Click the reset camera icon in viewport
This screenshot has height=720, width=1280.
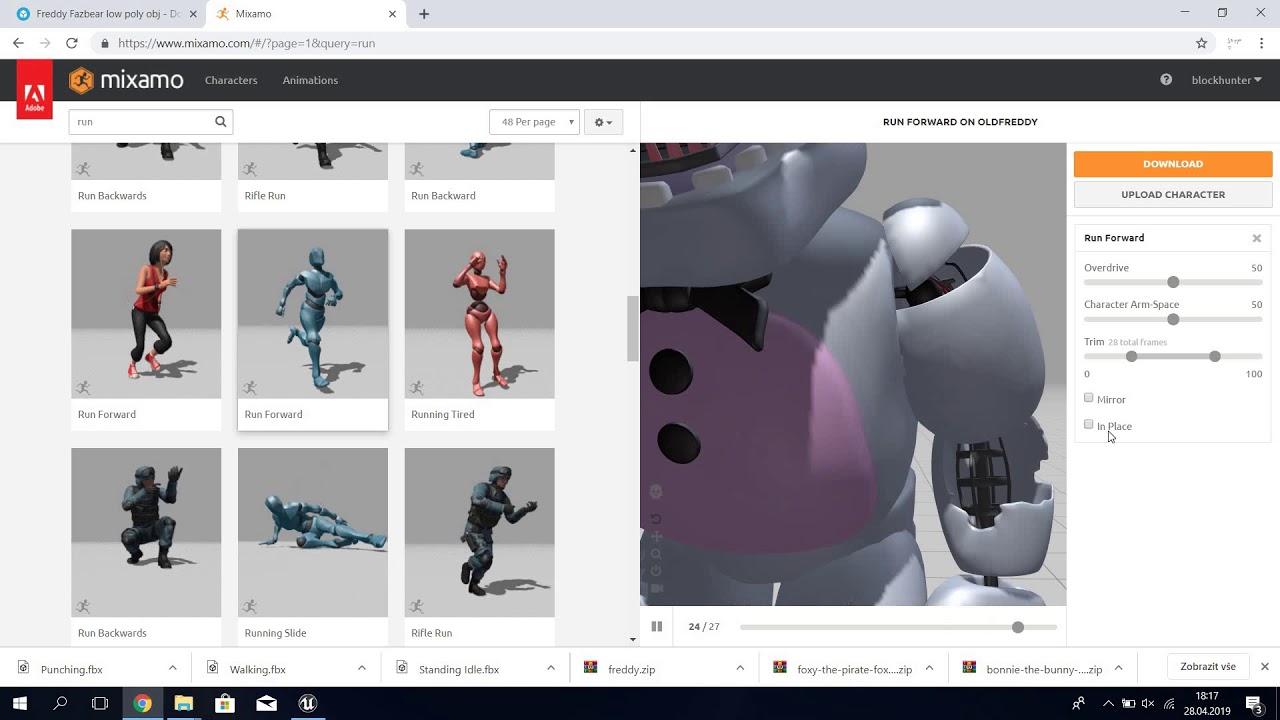pyautogui.click(x=657, y=519)
